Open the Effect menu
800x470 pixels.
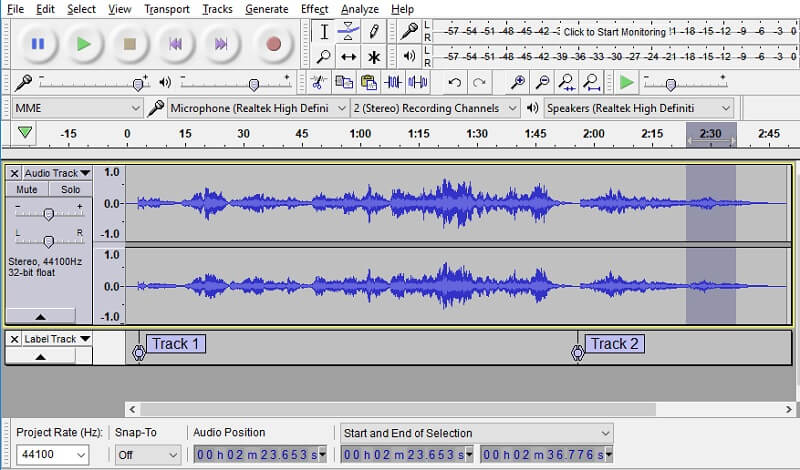click(x=314, y=9)
